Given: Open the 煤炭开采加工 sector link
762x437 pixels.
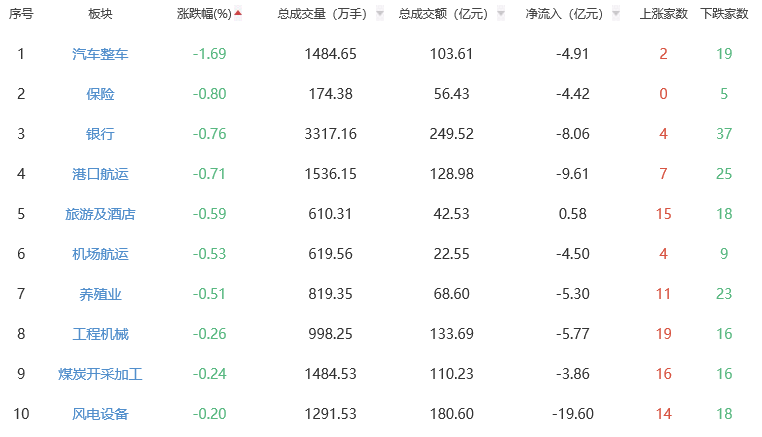Looking at the screenshot, I should [x=100, y=374].
